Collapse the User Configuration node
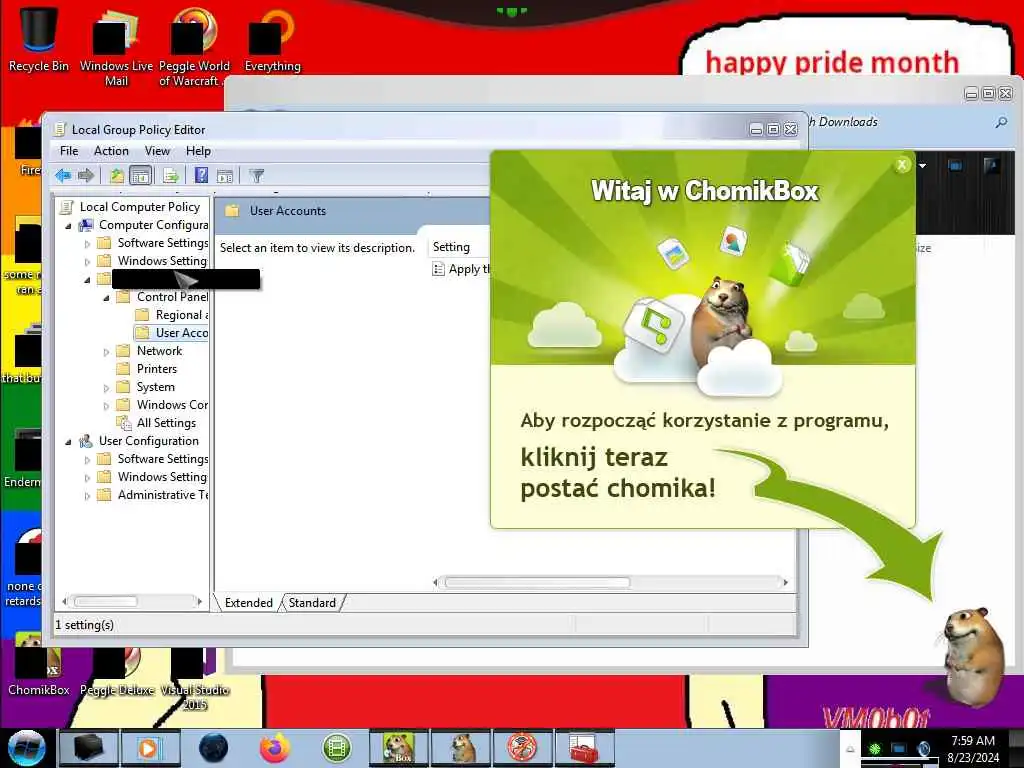This screenshot has width=1024, height=768. click(69, 442)
